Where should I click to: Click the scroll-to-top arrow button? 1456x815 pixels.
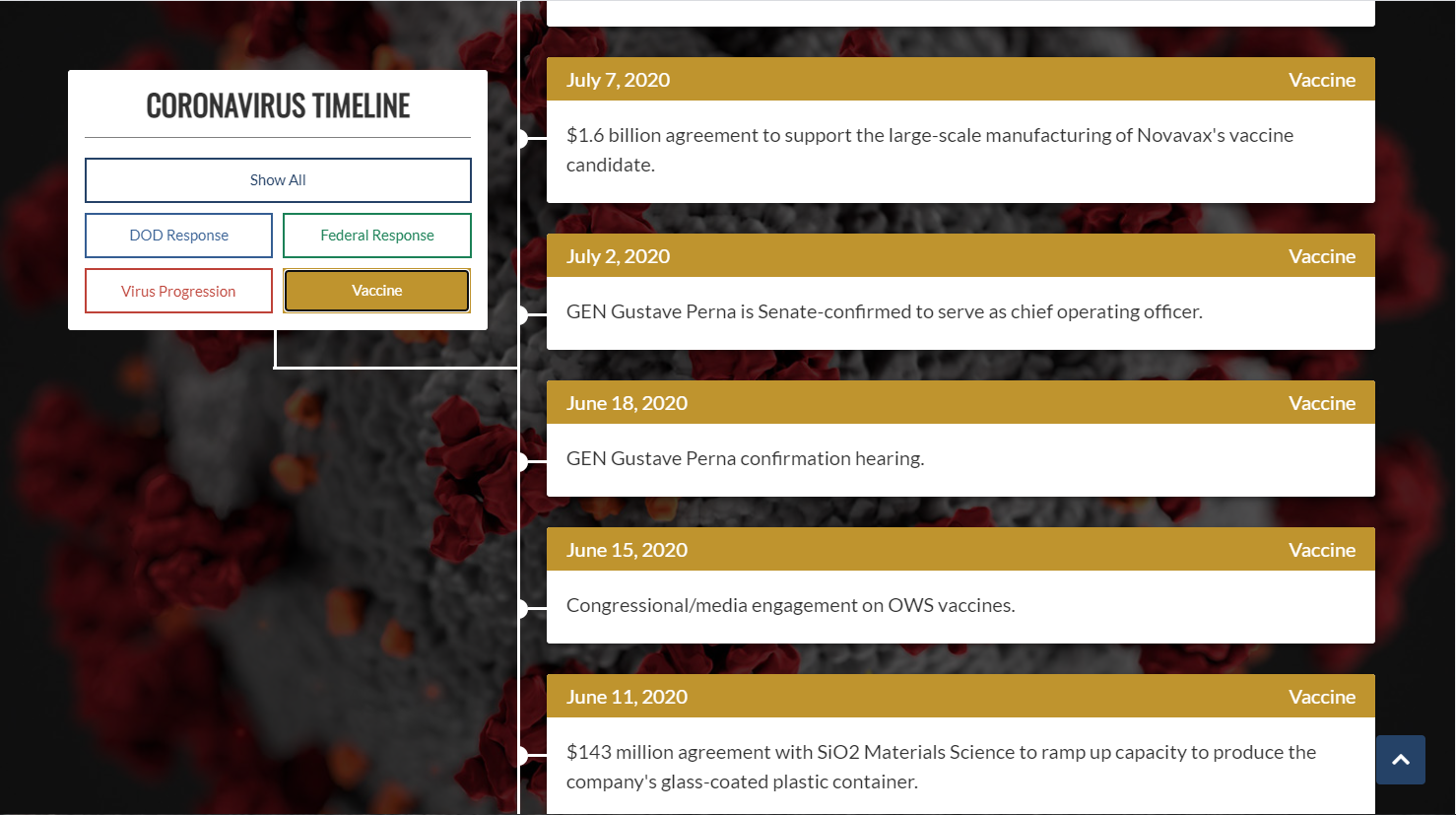[1401, 760]
